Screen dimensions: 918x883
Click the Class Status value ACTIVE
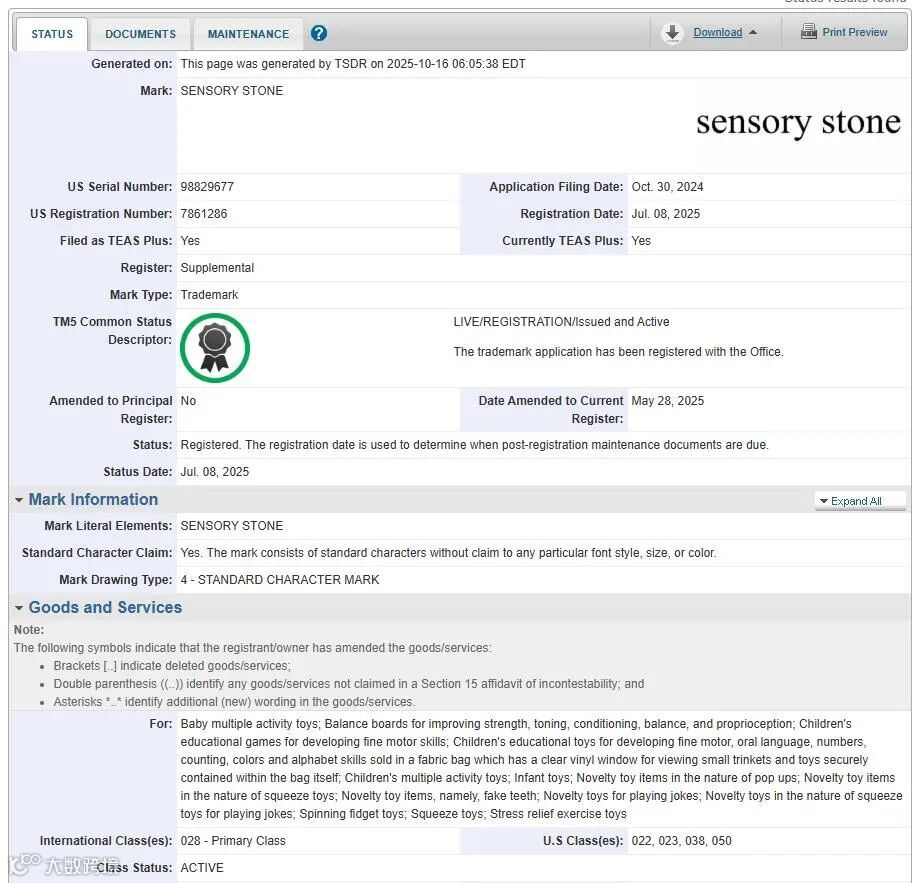202,868
